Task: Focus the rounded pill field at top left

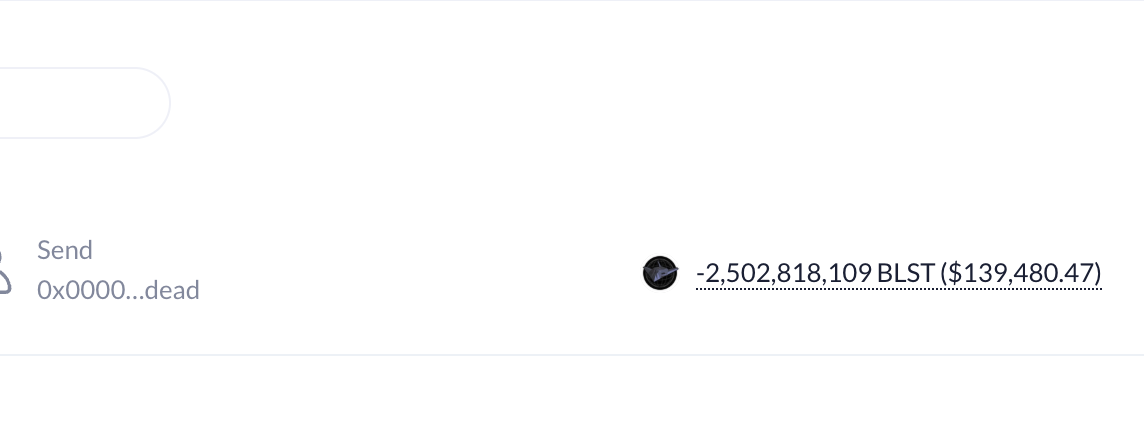Action: click(85, 103)
